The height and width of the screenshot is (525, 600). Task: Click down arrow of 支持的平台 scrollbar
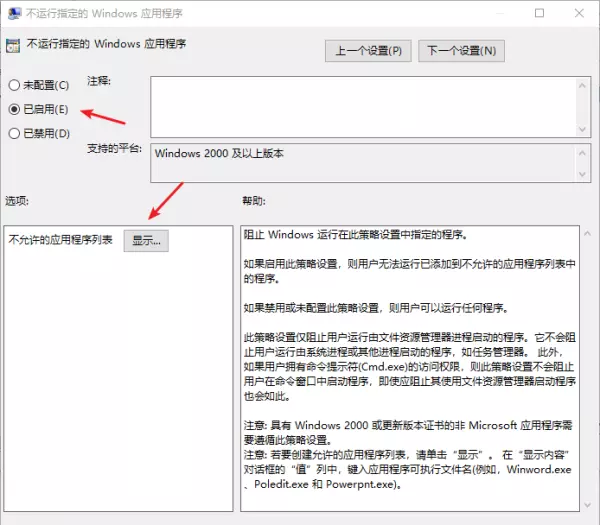click(582, 174)
